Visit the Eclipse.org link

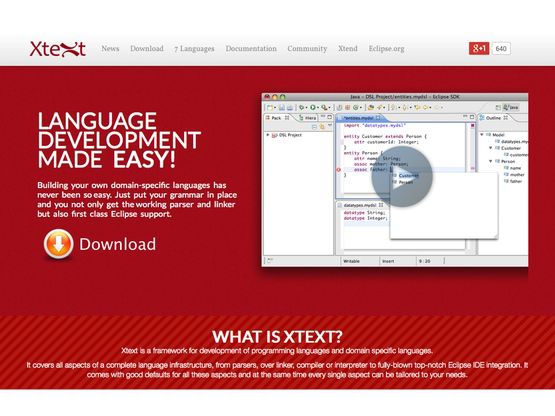tap(386, 49)
